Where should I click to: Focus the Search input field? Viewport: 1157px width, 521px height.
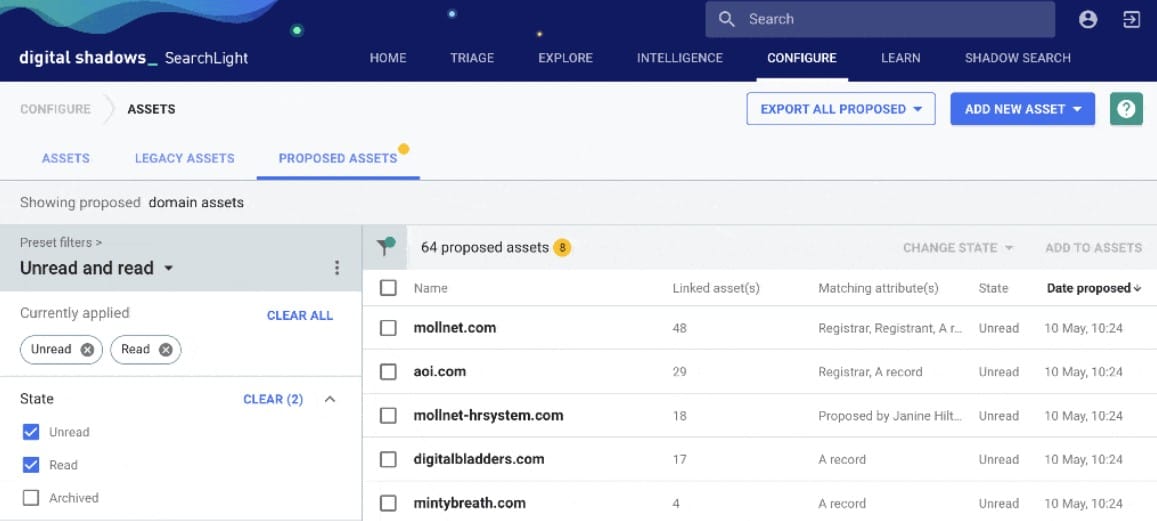click(x=880, y=19)
